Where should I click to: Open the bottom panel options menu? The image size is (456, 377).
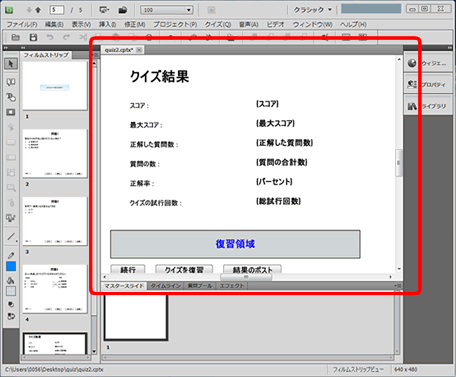(x=398, y=286)
